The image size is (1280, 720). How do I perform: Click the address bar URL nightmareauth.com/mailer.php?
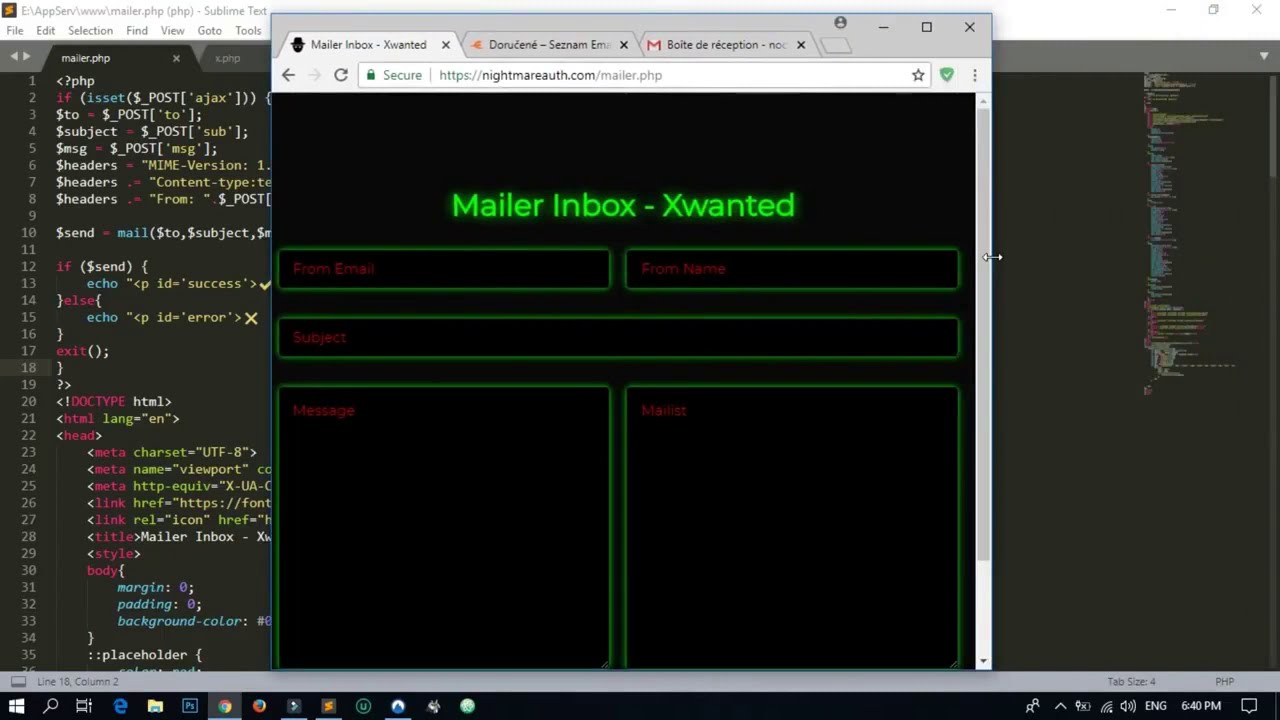550,75
